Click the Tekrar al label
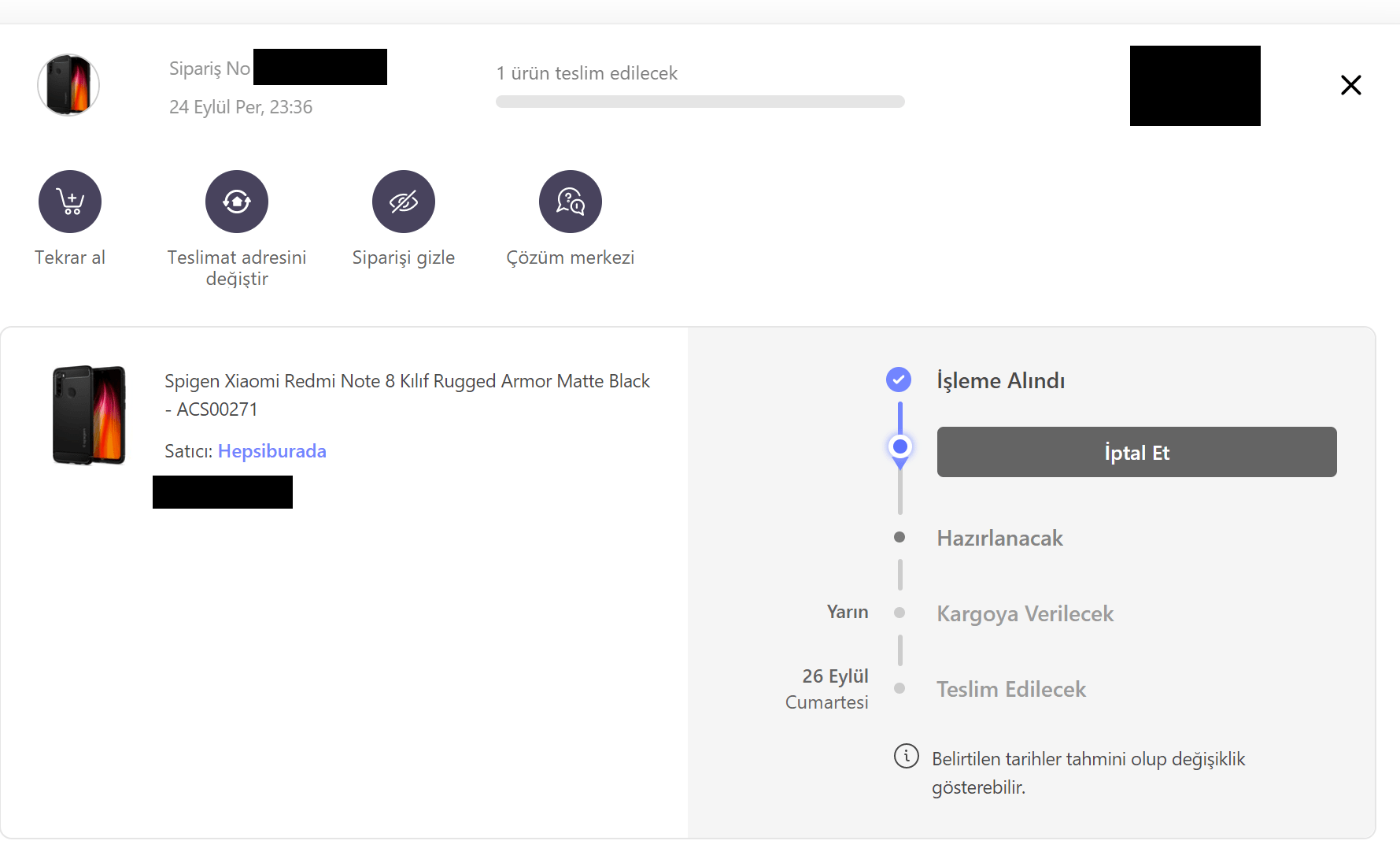Viewport: 1400px width, 848px height. [x=70, y=257]
